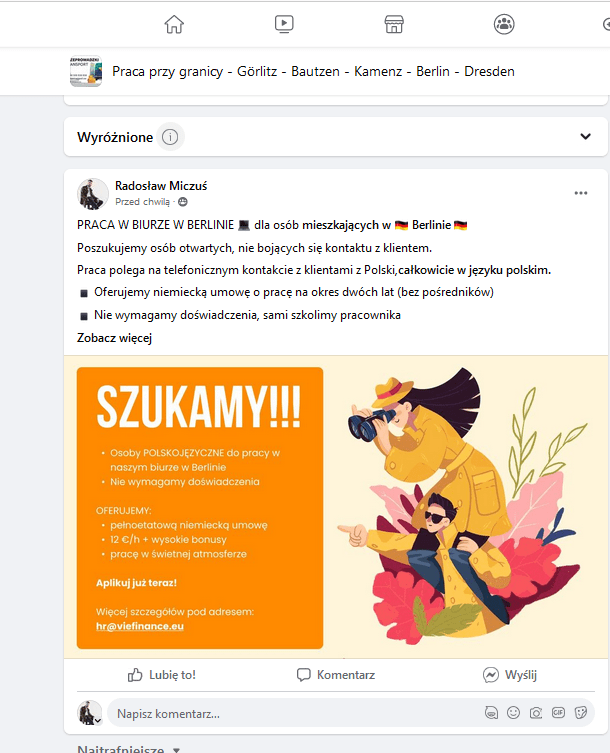
Task: Click Zobacz więcej to expand post
Action: point(114,338)
